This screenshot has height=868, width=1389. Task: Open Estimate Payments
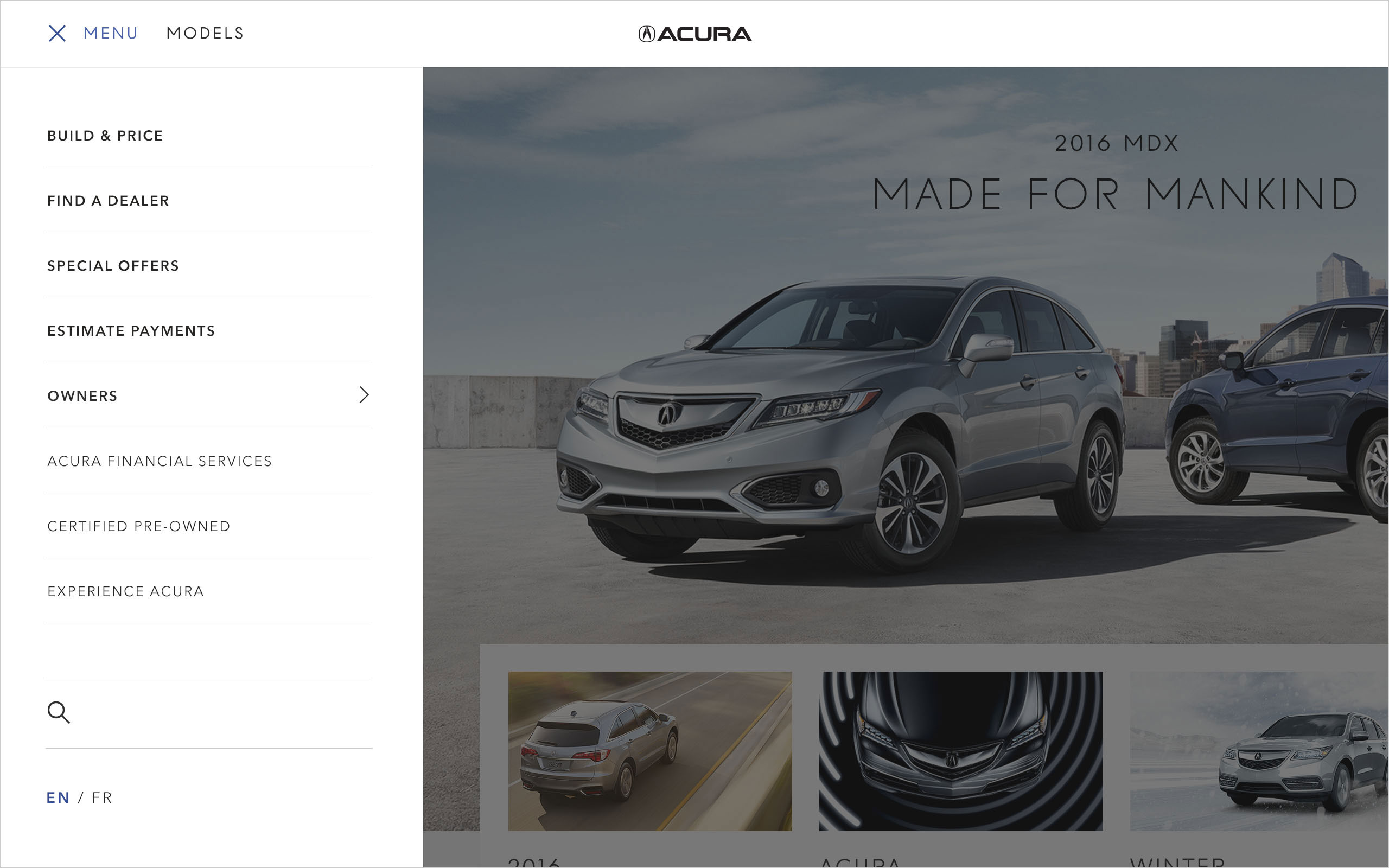(x=131, y=331)
